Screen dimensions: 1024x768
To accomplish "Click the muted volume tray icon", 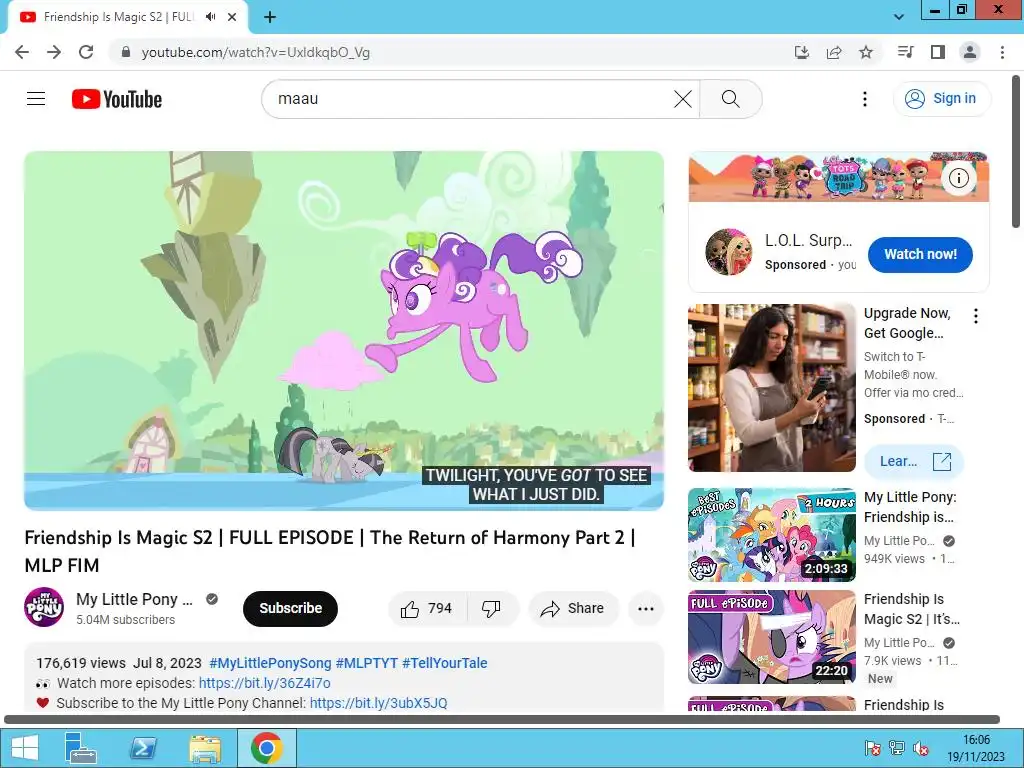I will click(x=921, y=748).
